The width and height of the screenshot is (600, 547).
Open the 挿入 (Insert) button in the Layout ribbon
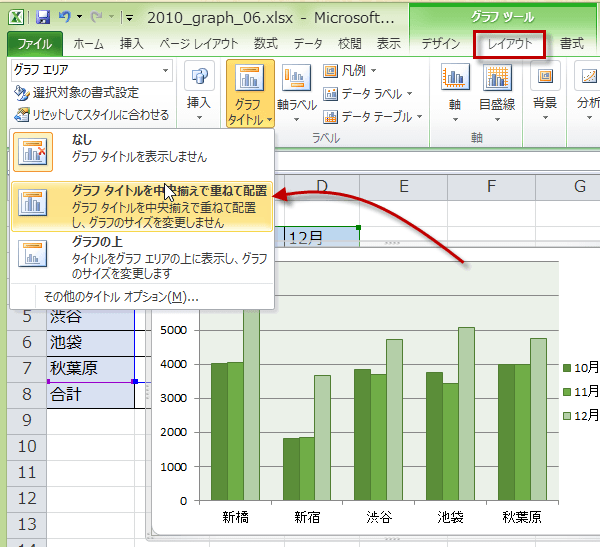[x=200, y=88]
